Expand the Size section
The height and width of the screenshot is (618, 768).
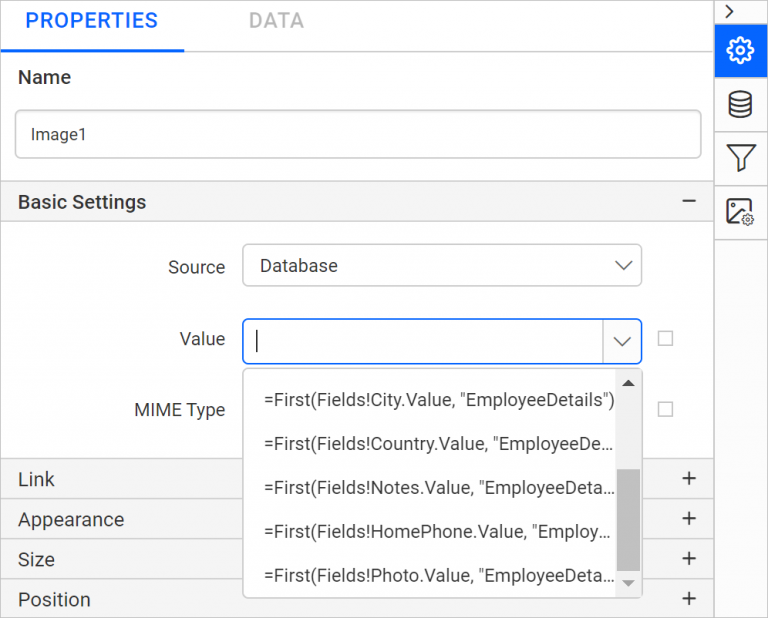pos(689,559)
